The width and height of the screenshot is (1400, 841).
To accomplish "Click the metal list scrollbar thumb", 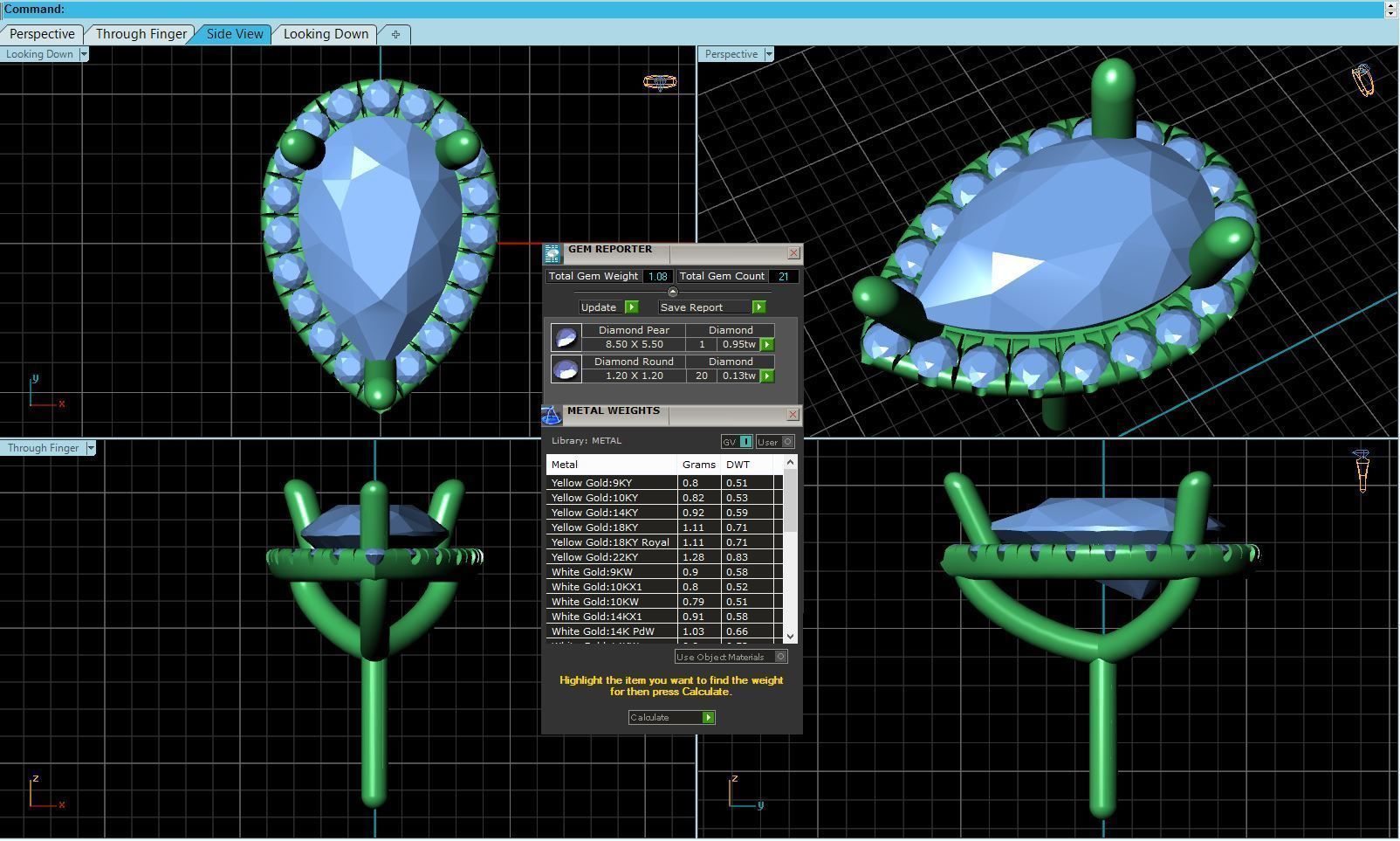I will click(x=790, y=501).
